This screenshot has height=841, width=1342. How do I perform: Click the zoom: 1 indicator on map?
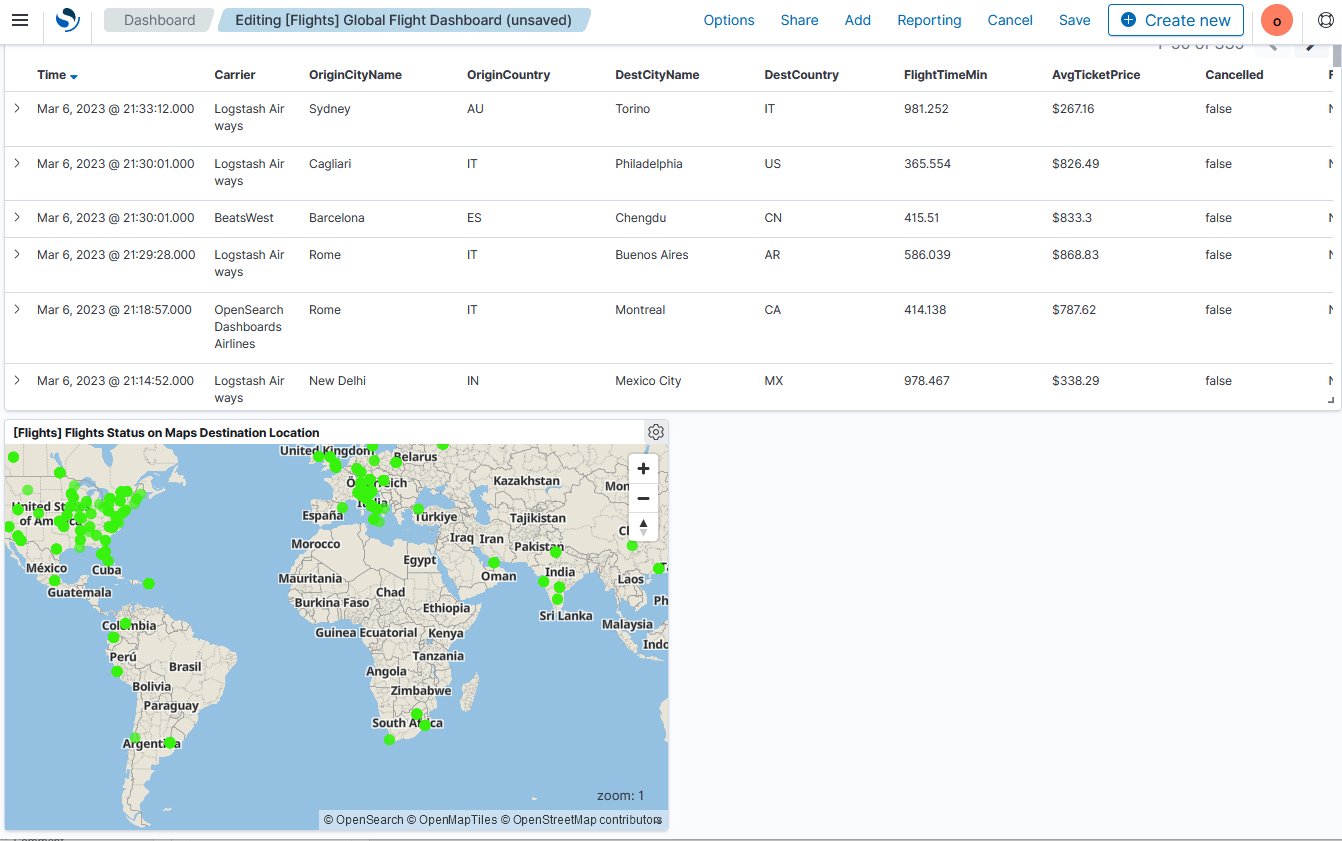coord(620,796)
